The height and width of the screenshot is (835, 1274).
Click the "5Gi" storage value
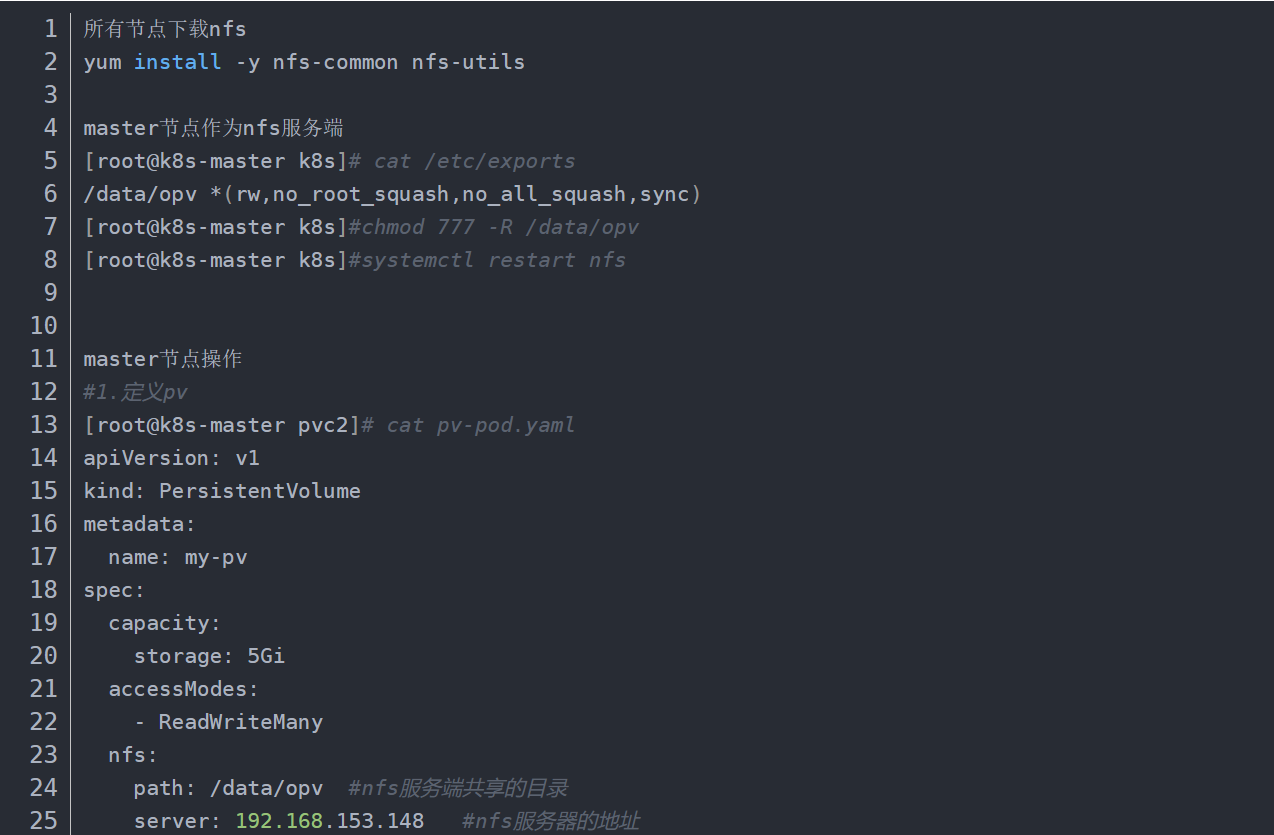coord(266,656)
